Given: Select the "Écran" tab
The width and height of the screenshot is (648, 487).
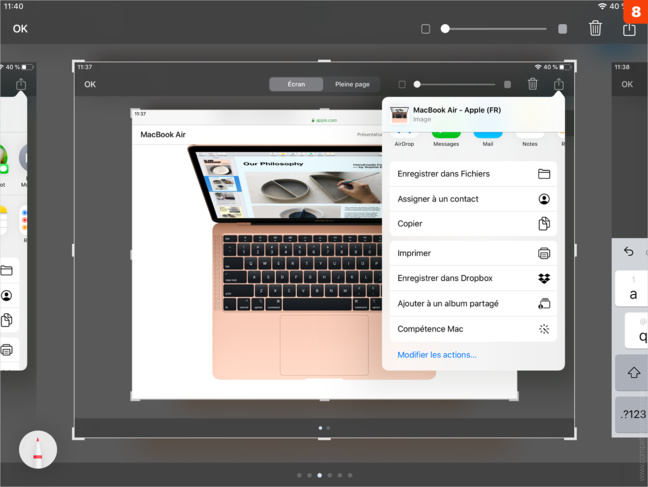Looking at the screenshot, I should click(x=296, y=85).
